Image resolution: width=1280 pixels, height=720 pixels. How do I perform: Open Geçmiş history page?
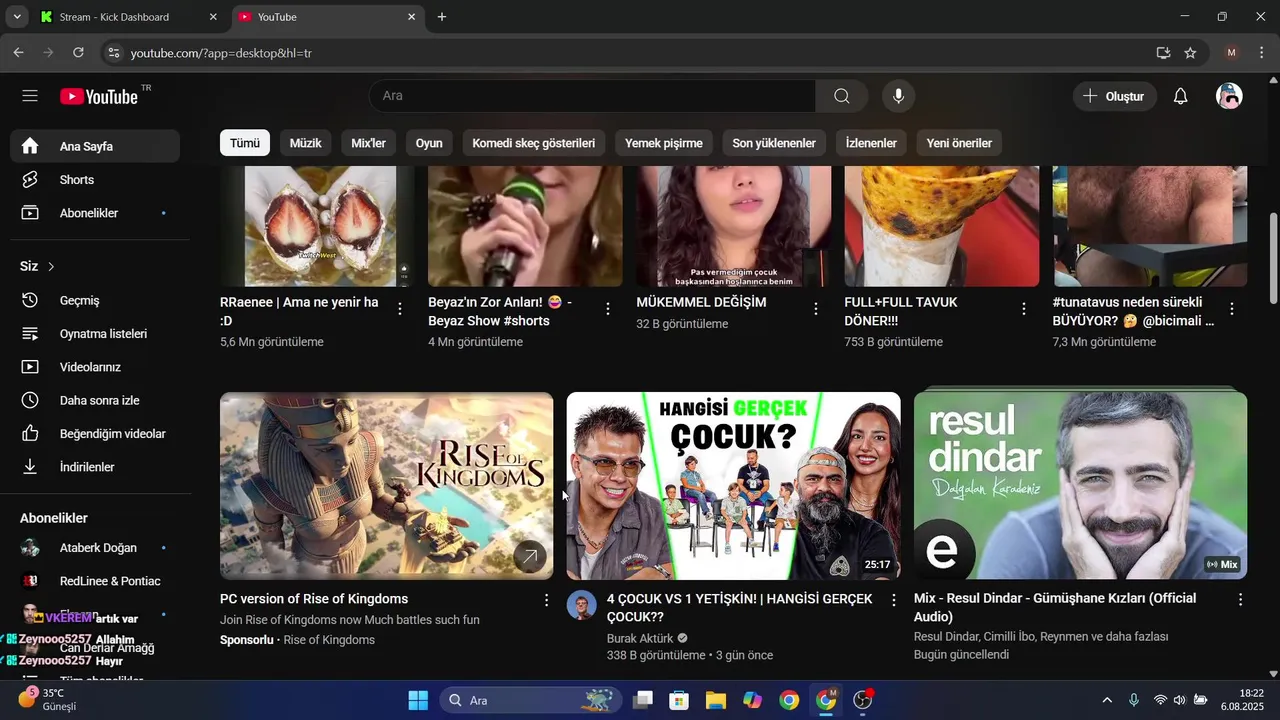(x=95, y=300)
